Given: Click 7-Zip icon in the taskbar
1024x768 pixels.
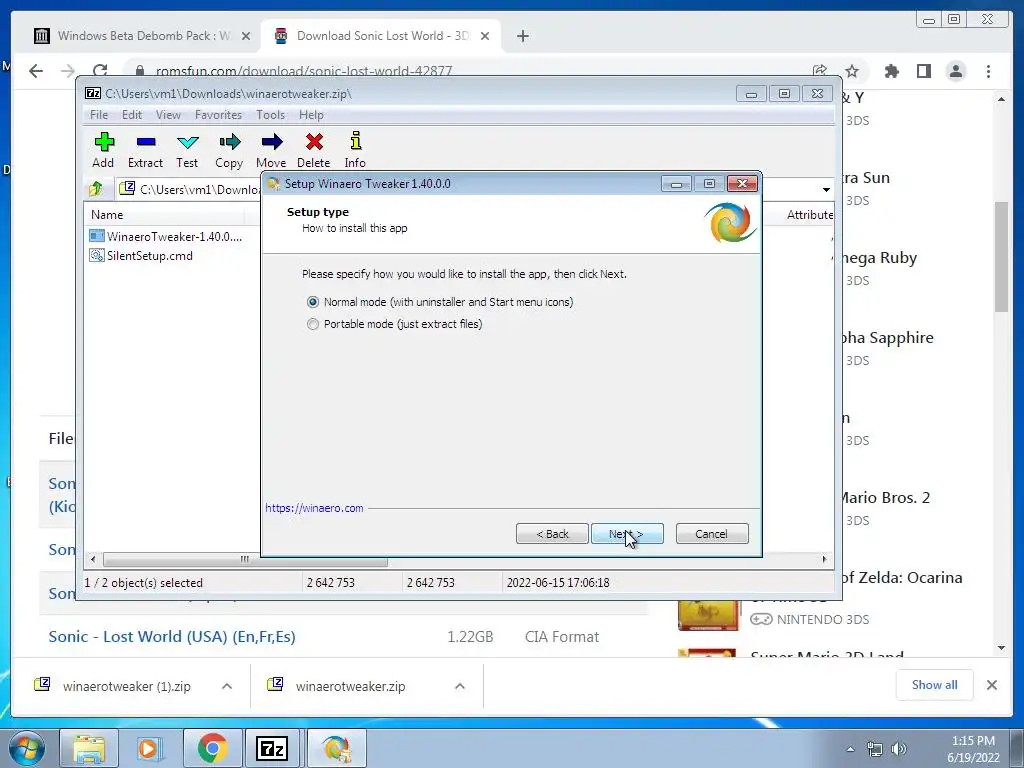Looking at the screenshot, I should [272, 748].
